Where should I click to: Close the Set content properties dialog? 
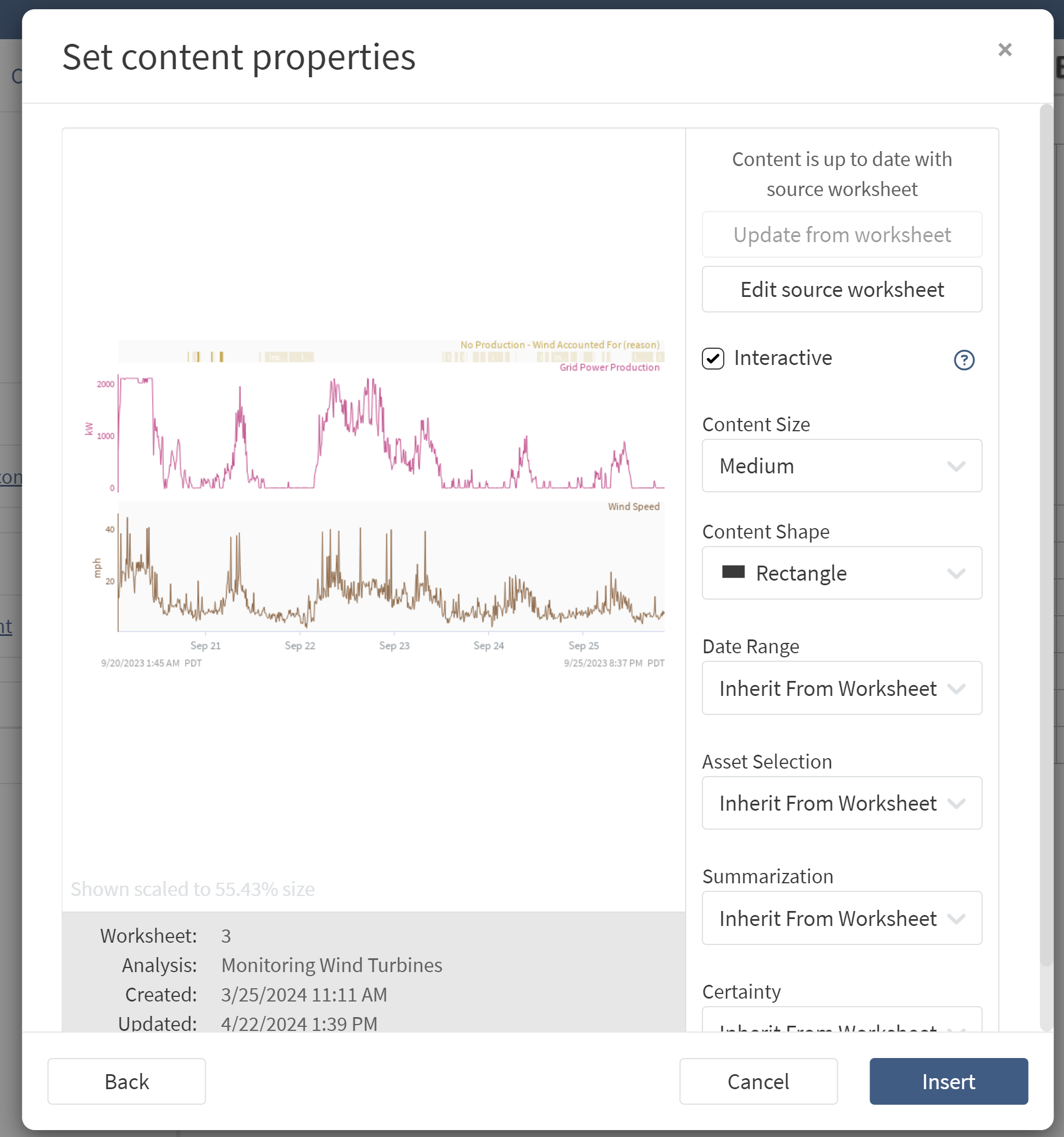coord(1005,50)
